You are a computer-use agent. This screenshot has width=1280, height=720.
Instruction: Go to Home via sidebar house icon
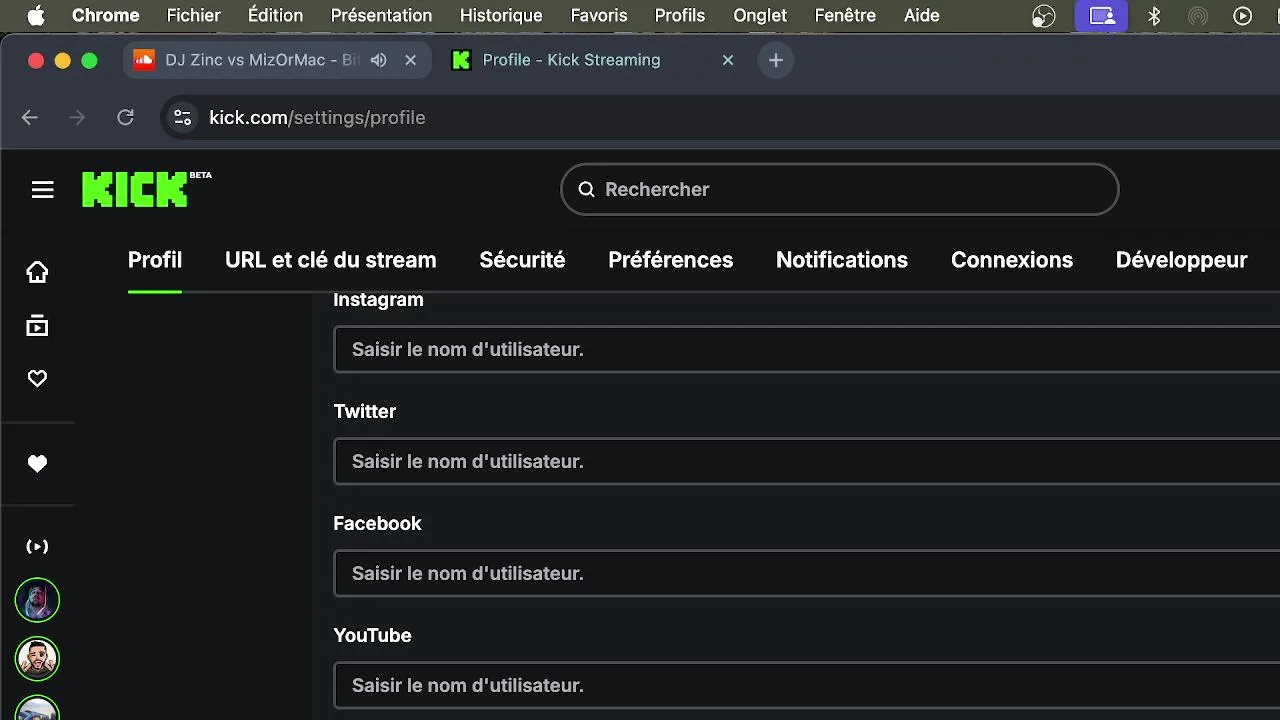click(x=37, y=272)
